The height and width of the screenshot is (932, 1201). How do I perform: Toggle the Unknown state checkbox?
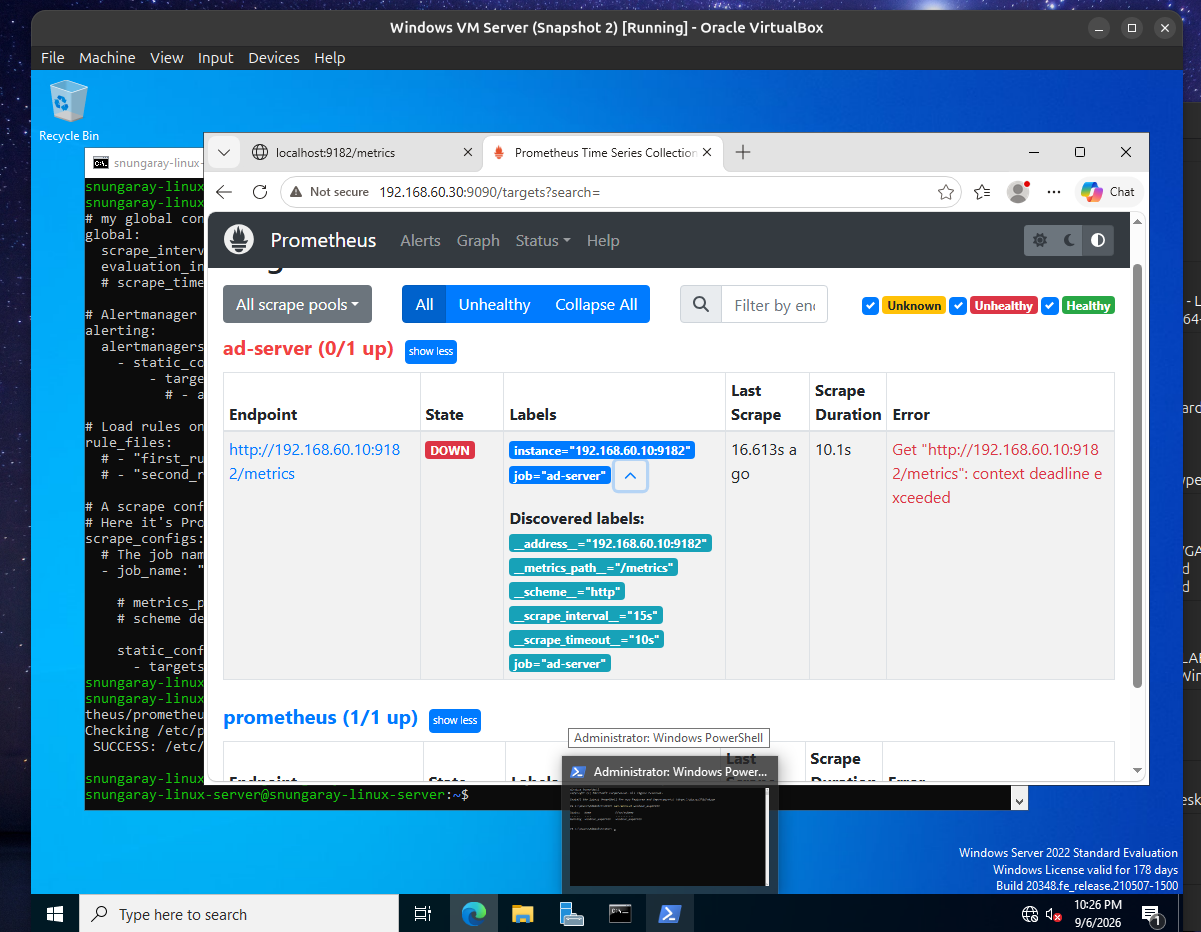(870, 305)
